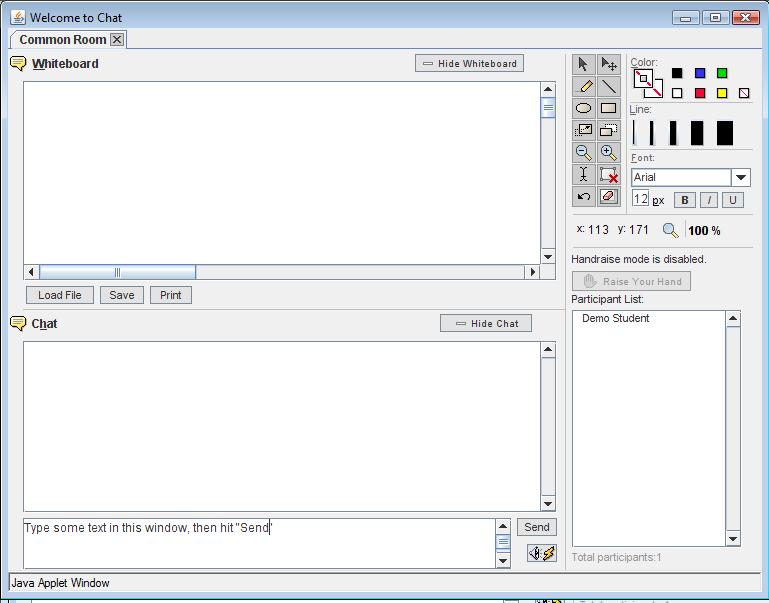Click the chat history scroll up arrow
The height and width of the screenshot is (603, 769).
click(x=548, y=350)
